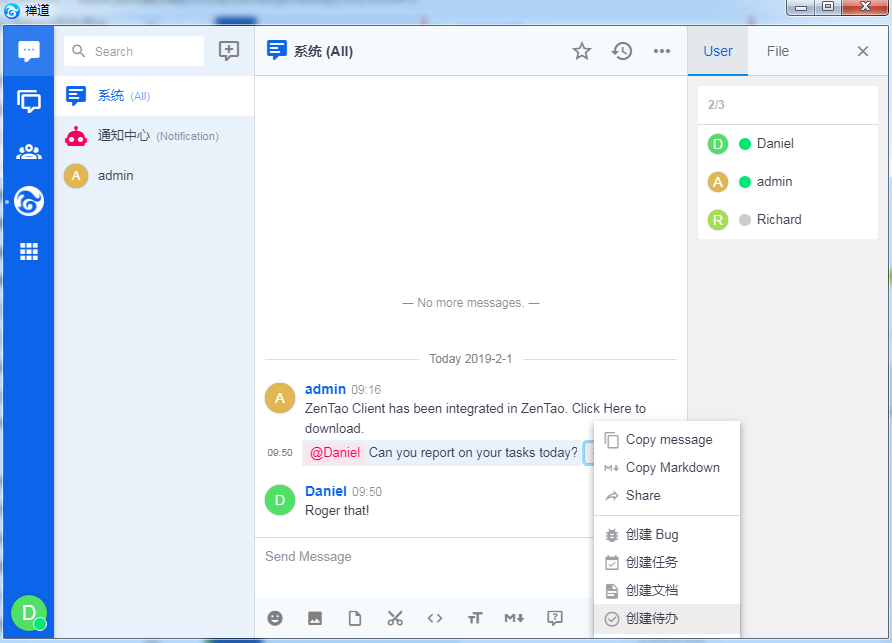
Task: Insert a code snippet with the brackets icon
Action: coord(435,618)
